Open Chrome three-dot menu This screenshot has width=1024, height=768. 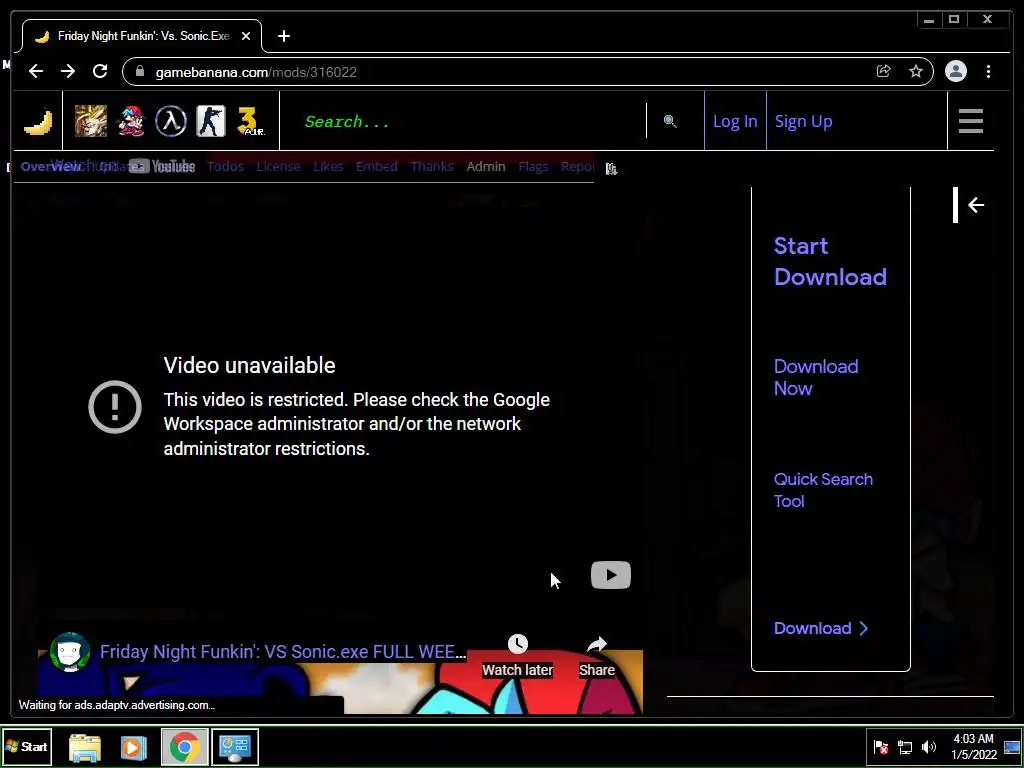pos(988,71)
